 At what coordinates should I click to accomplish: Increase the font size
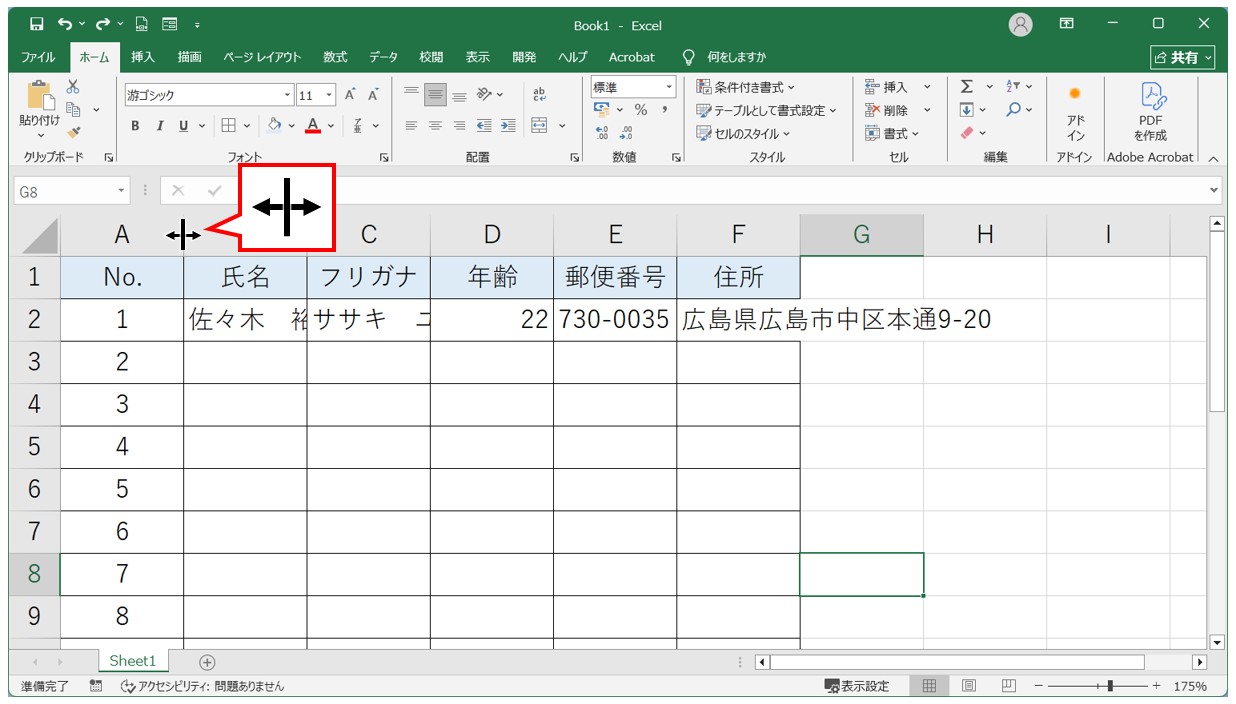[x=351, y=95]
